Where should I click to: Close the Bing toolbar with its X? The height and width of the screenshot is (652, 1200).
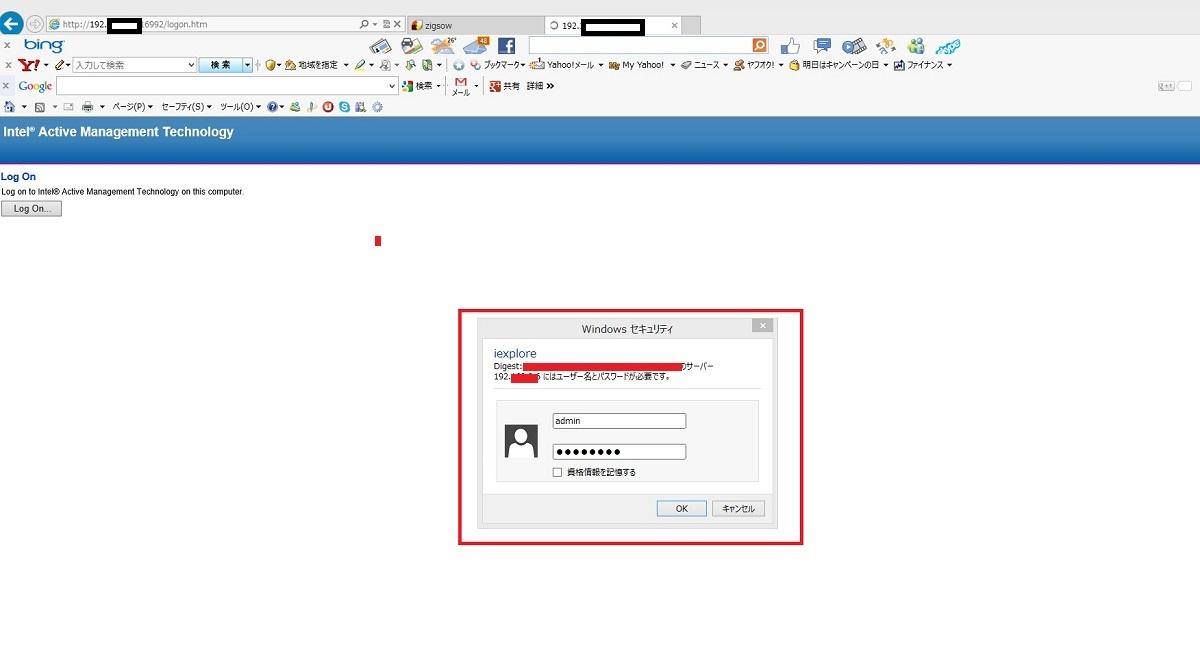pyautogui.click(x=8, y=46)
